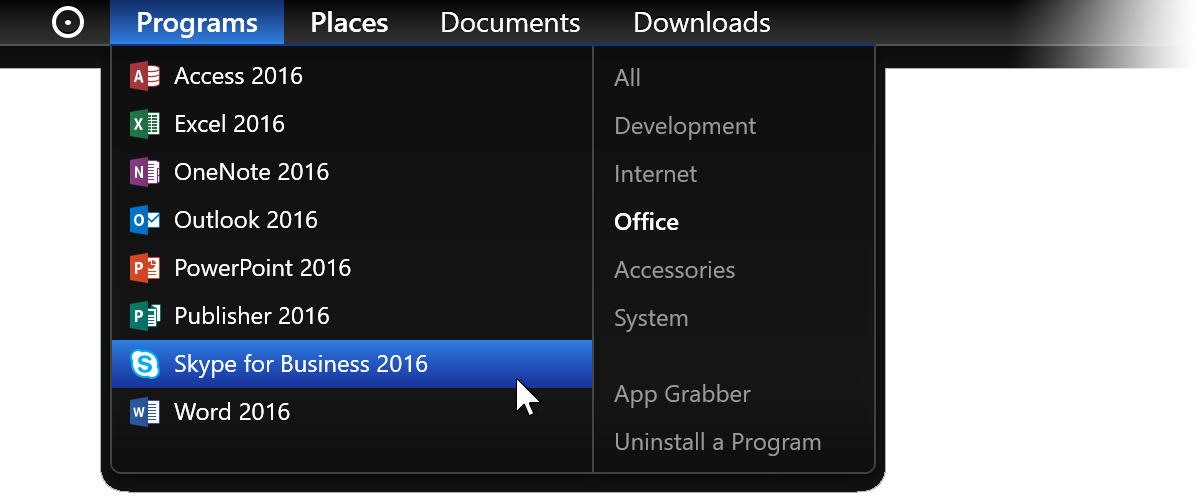Screen dimensions: 1197x496
Task: Open PowerPoint 2016 entry
Action: (x=352, y=269)
